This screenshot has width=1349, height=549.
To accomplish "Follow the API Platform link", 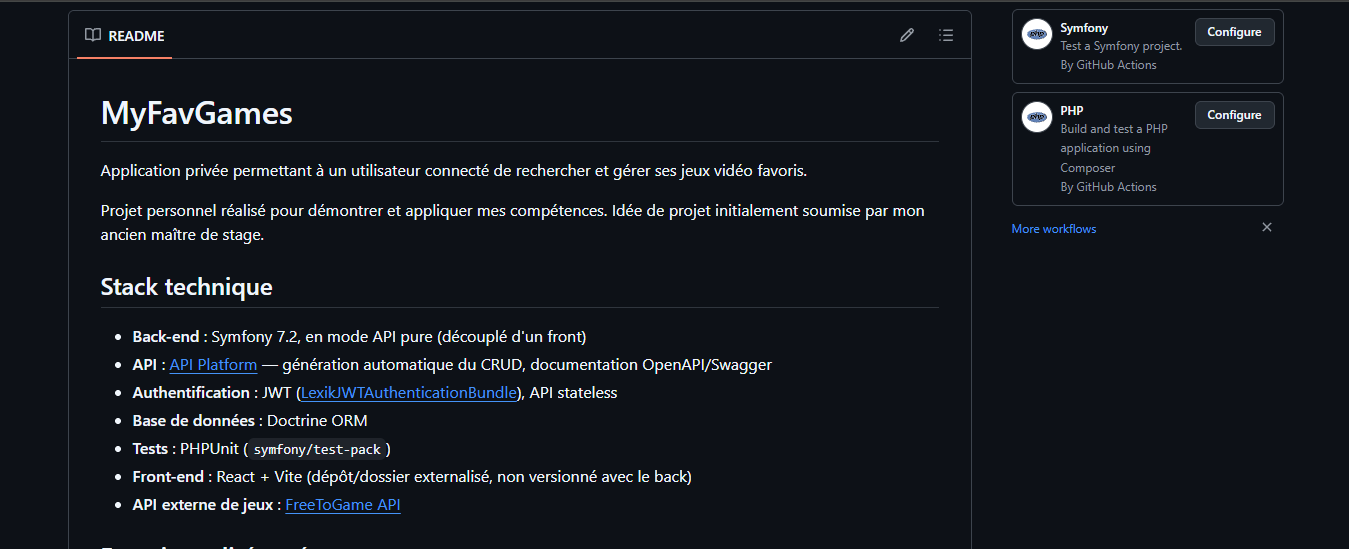I will [x=213, y=365].
